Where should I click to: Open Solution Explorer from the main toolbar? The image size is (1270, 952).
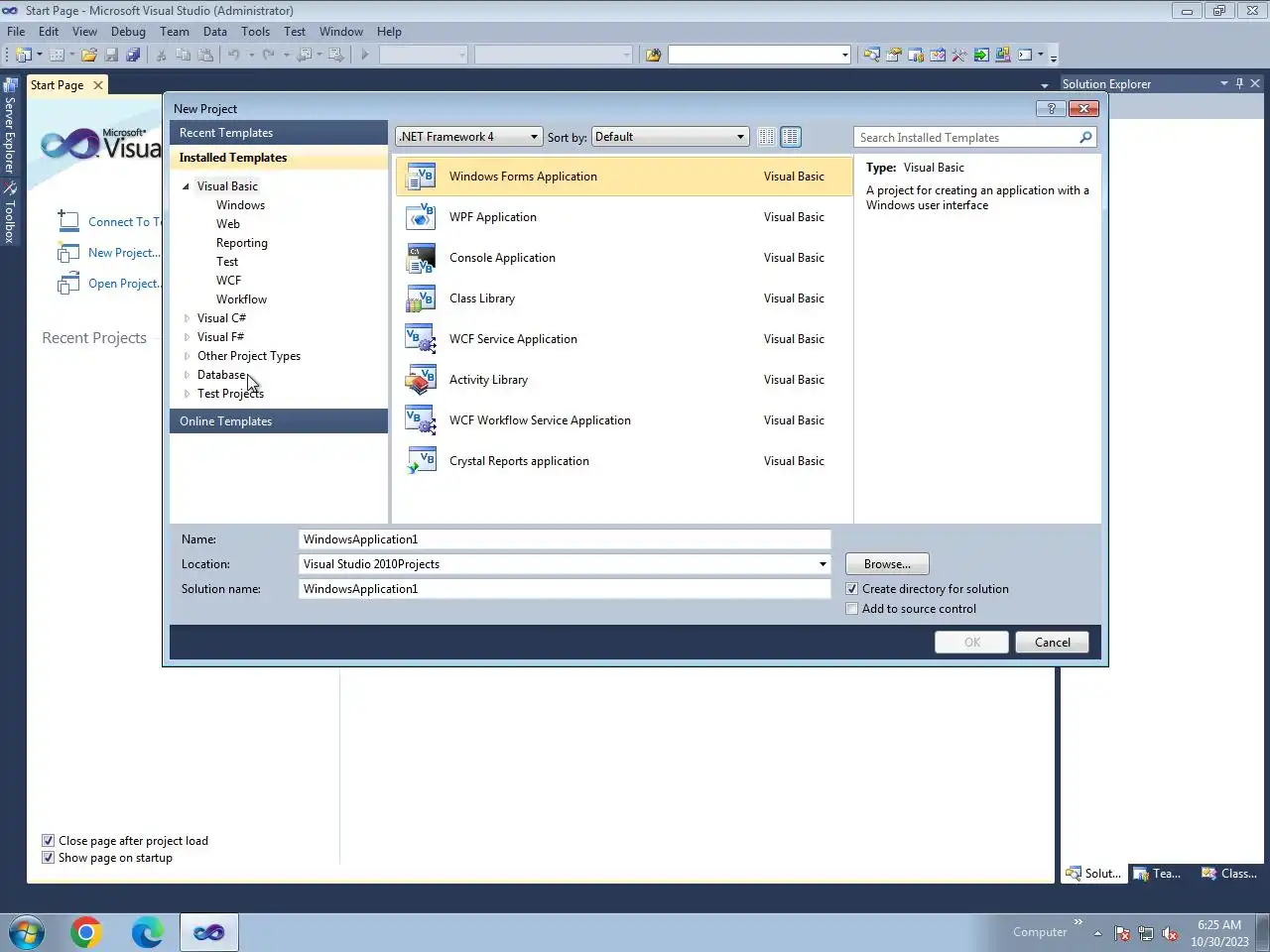click(871, 55)
